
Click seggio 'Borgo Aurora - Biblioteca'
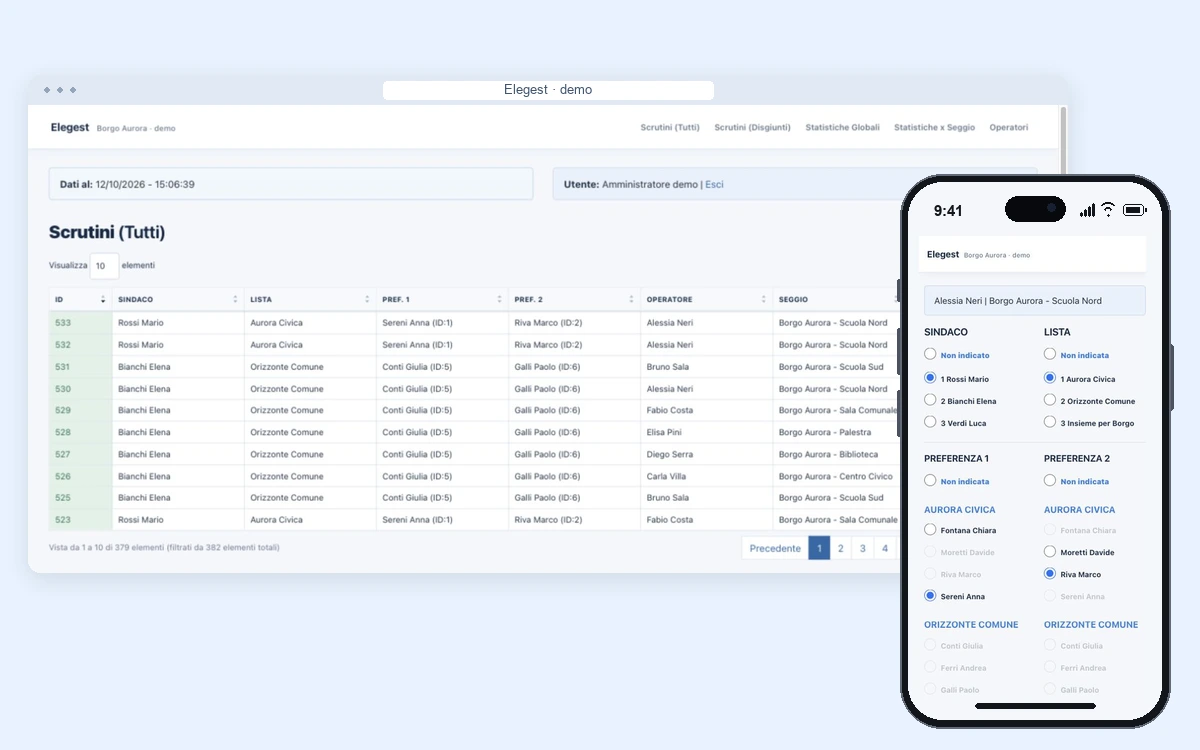(829, 454)
